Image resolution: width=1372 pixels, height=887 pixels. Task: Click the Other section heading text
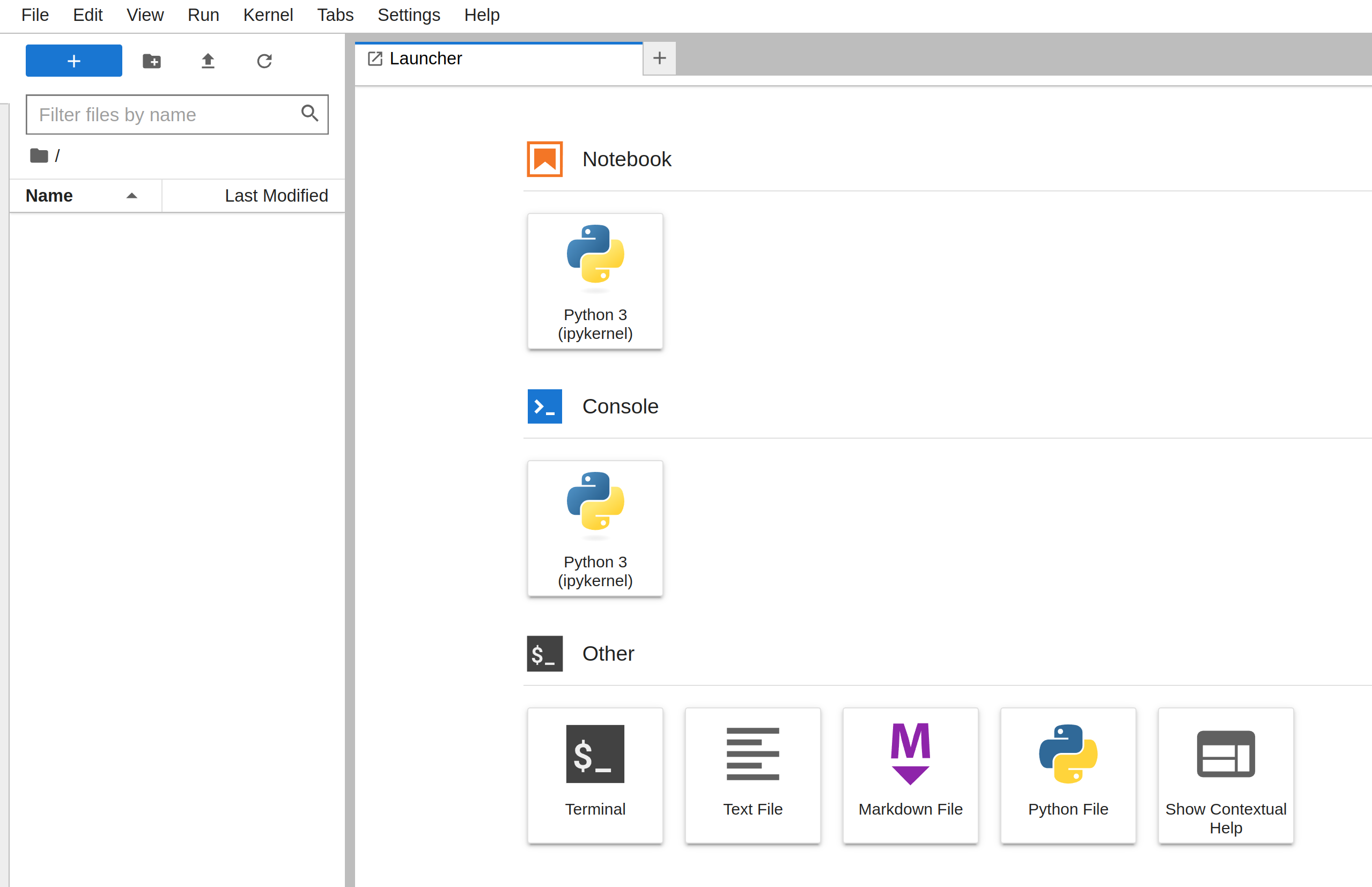608,654
